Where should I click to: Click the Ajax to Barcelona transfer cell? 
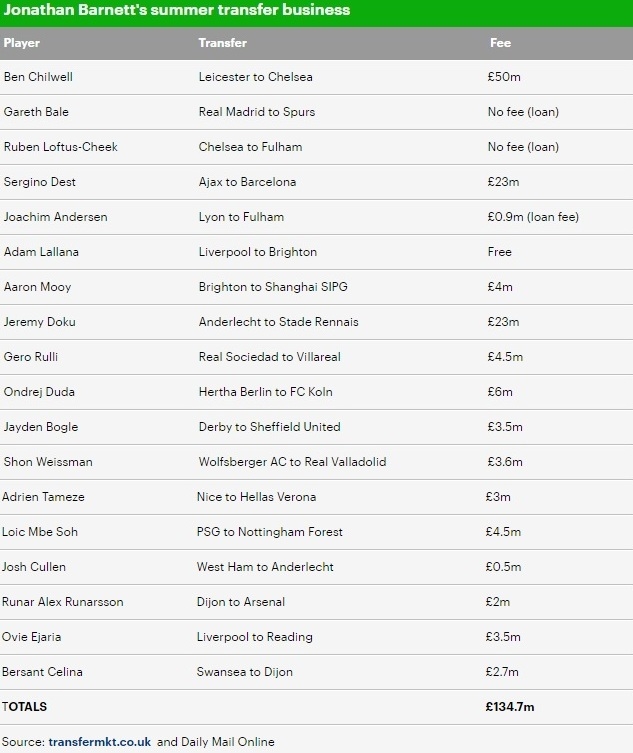[x=247, y=182]
